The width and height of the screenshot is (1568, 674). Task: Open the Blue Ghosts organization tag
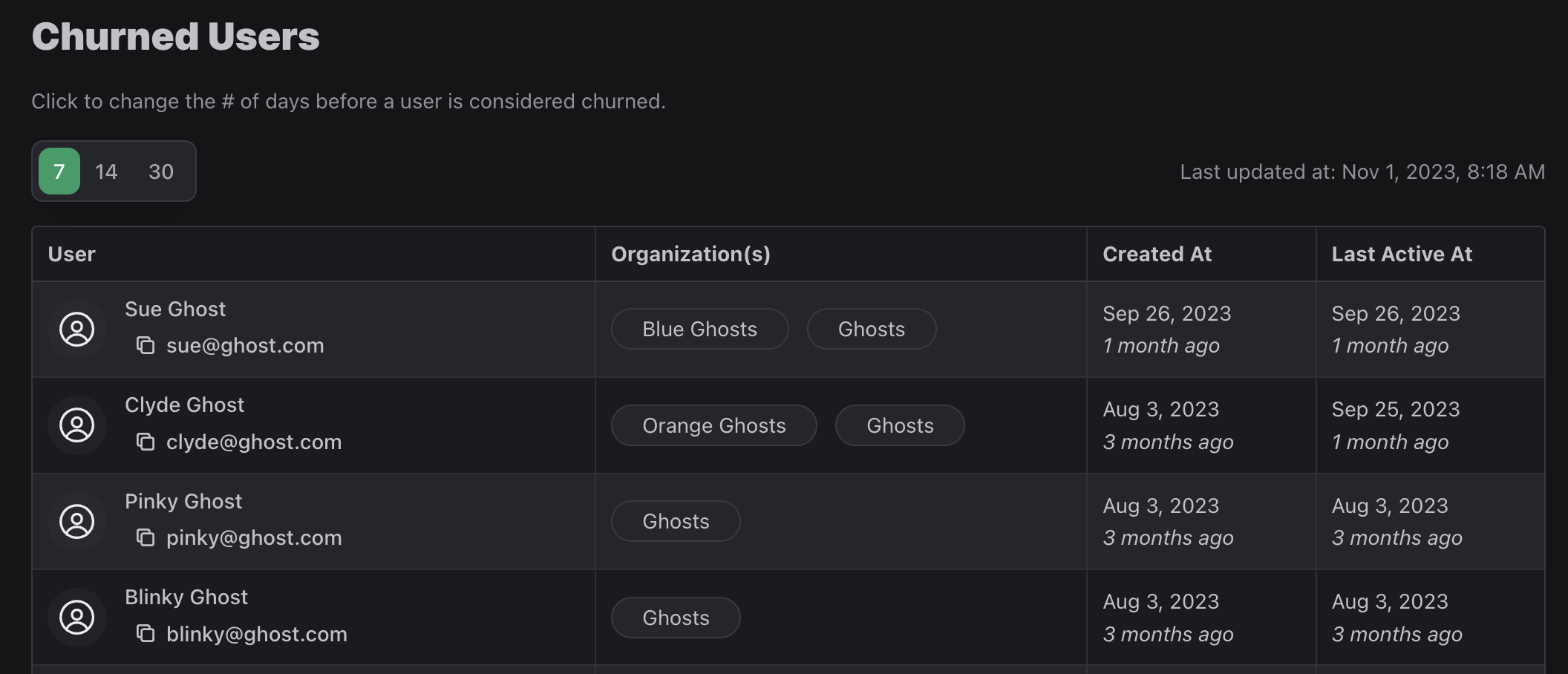tap(699, 330)
